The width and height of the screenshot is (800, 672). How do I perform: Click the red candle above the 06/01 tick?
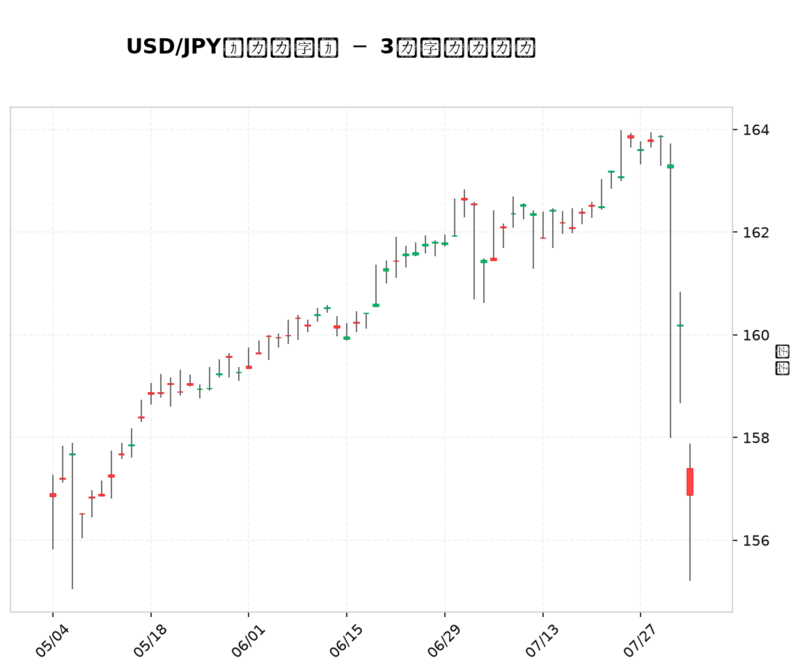(x=248, y=367)
